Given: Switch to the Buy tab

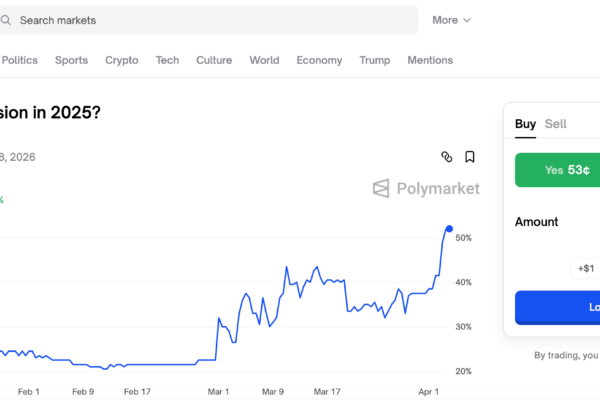Looking at the screenshot, I should tap(525, 124).
